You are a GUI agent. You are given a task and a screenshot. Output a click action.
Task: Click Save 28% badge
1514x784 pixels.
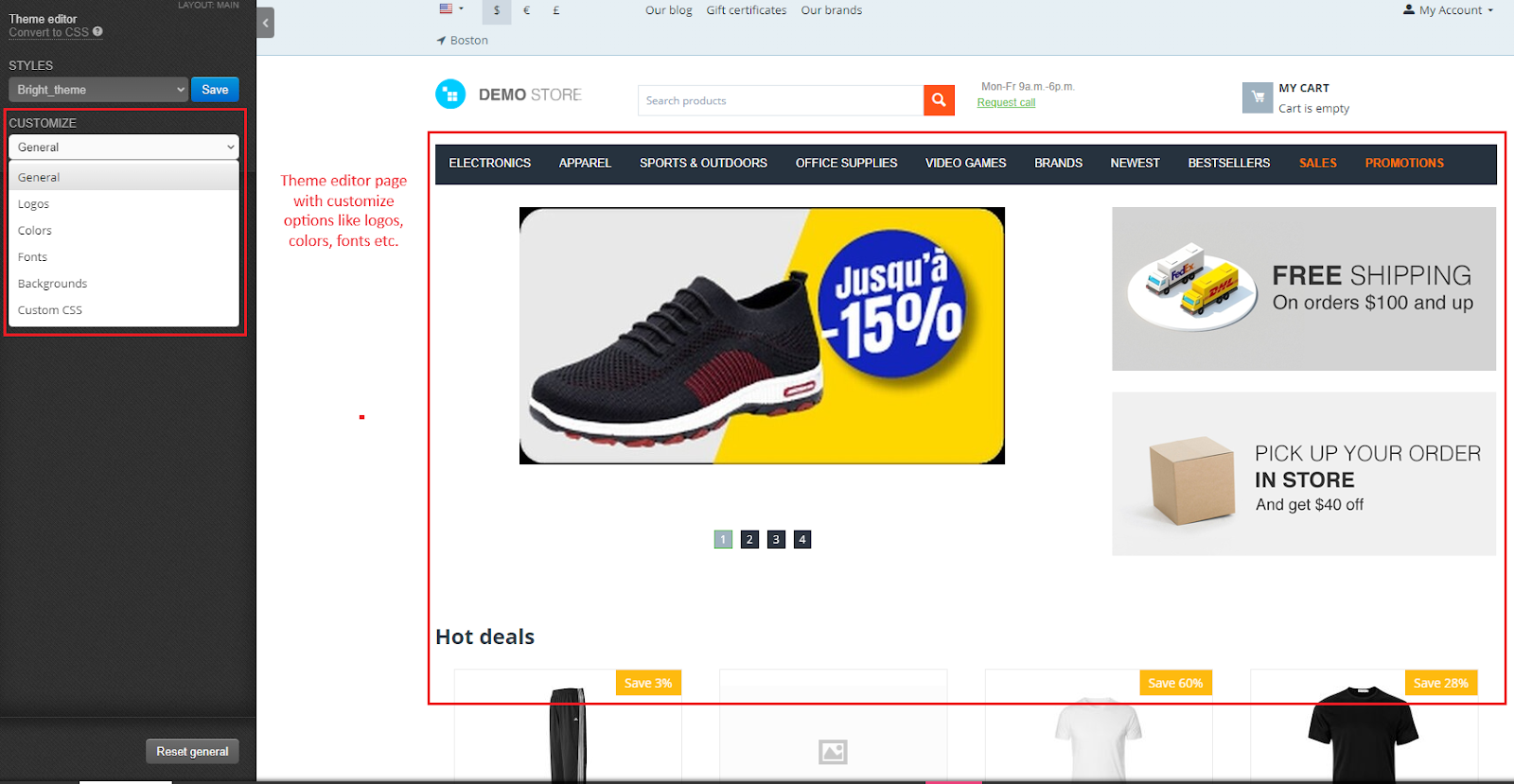pyautogui.click(x=1441, y=683)
